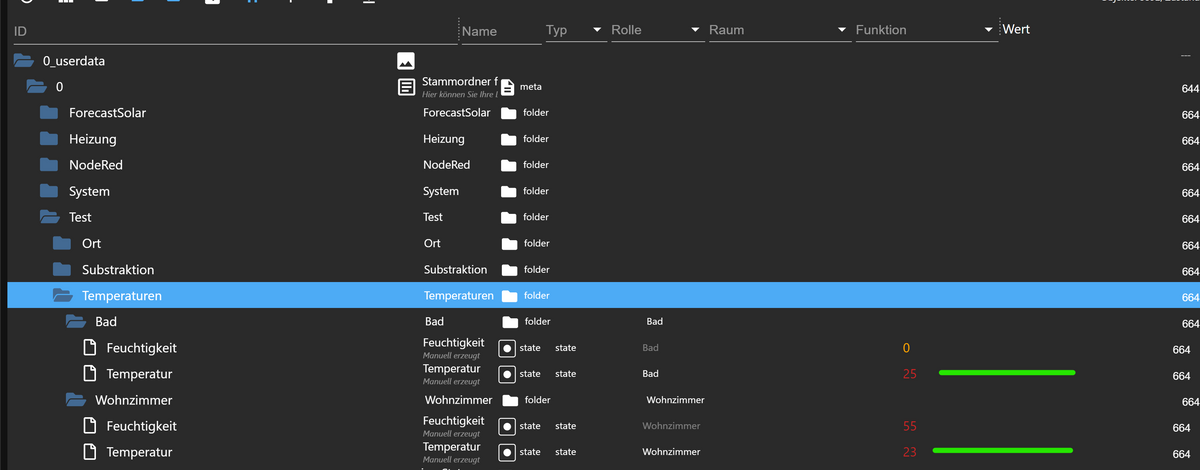
Task: Click the Substraktion name cell
Action: [x=456, y=270]
